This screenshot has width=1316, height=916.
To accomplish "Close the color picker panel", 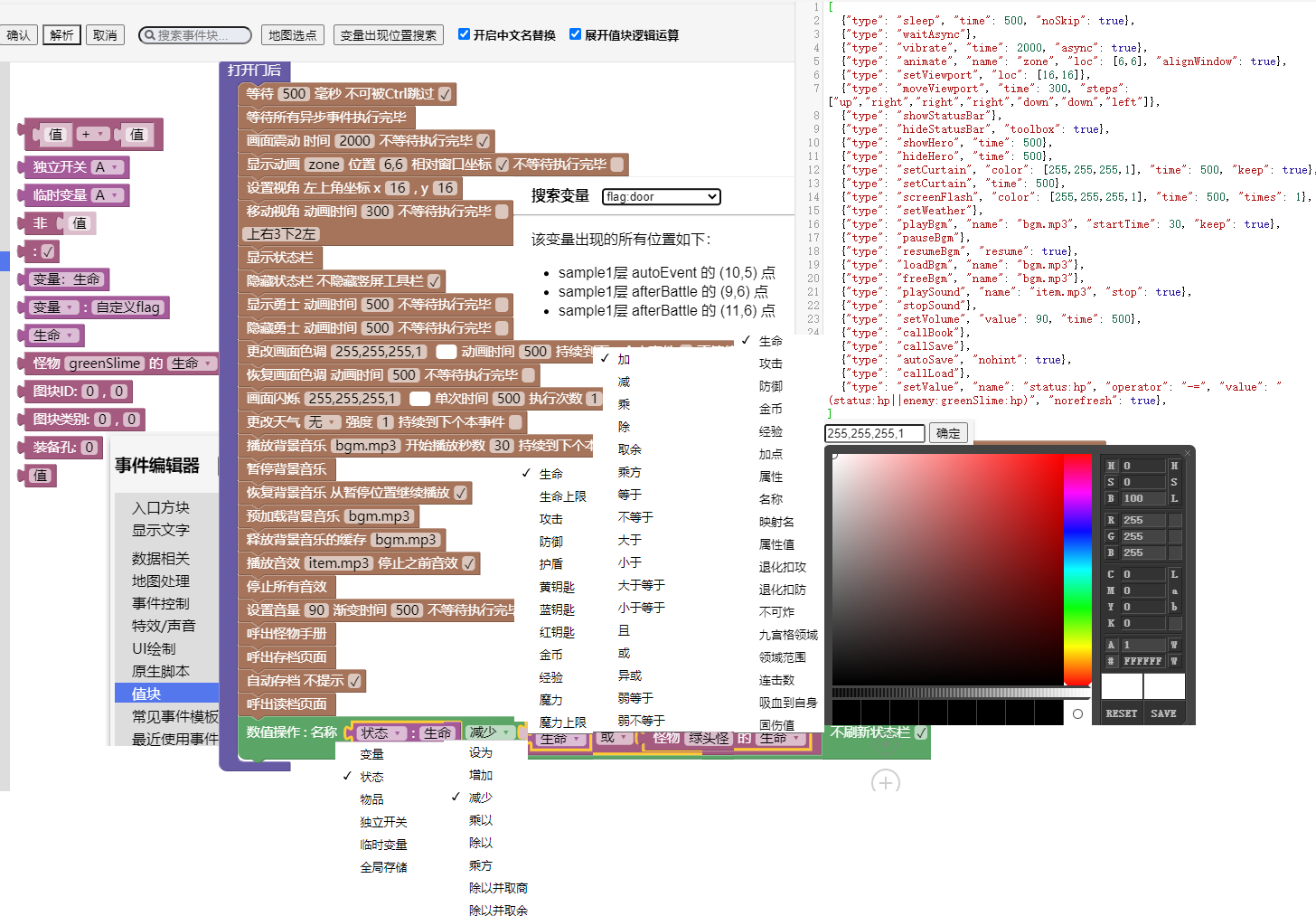I will click(x=1187, y=453).
